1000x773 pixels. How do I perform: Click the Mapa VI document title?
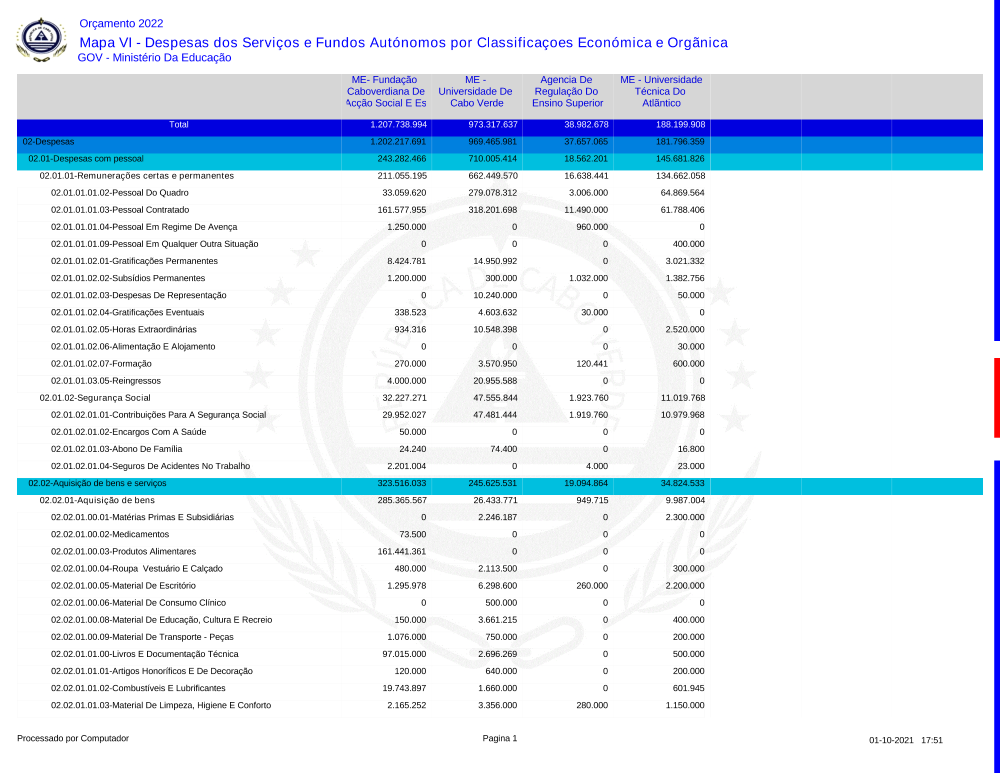click(x=403, y=42)
